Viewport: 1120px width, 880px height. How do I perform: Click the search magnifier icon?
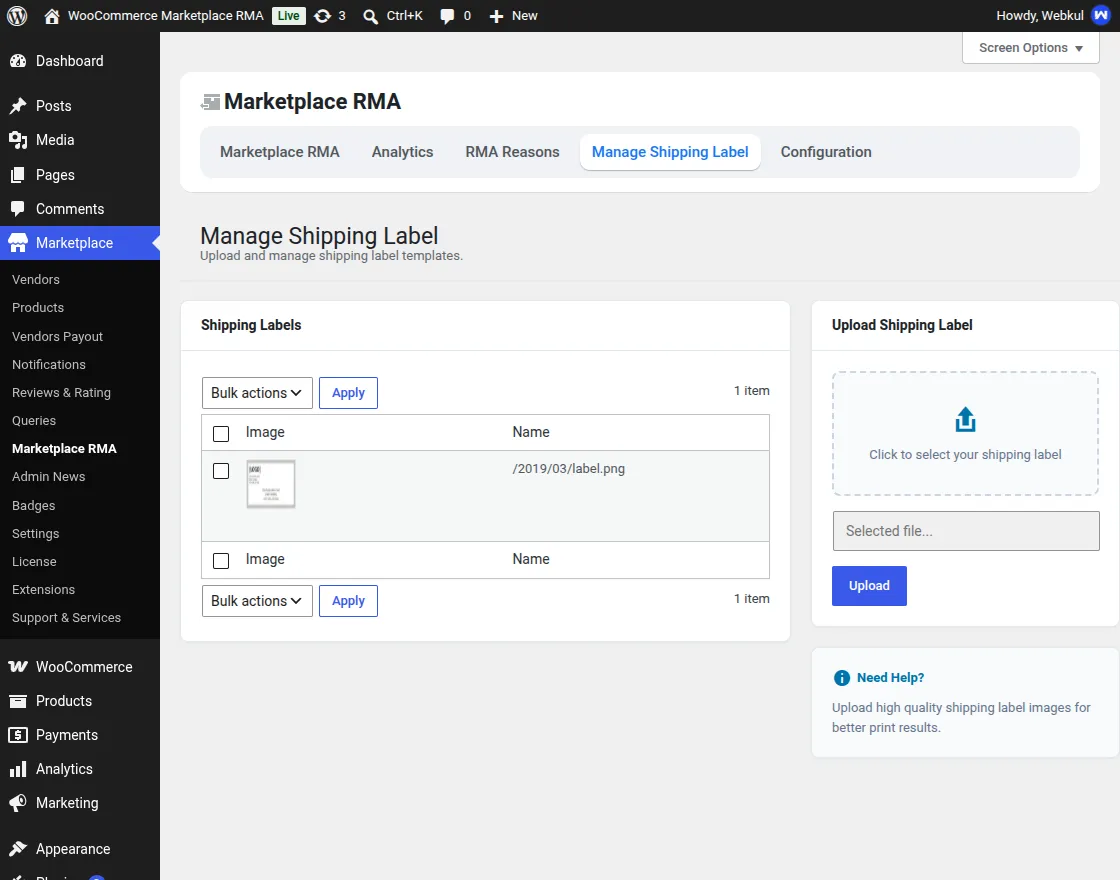[x=370, y=16]
